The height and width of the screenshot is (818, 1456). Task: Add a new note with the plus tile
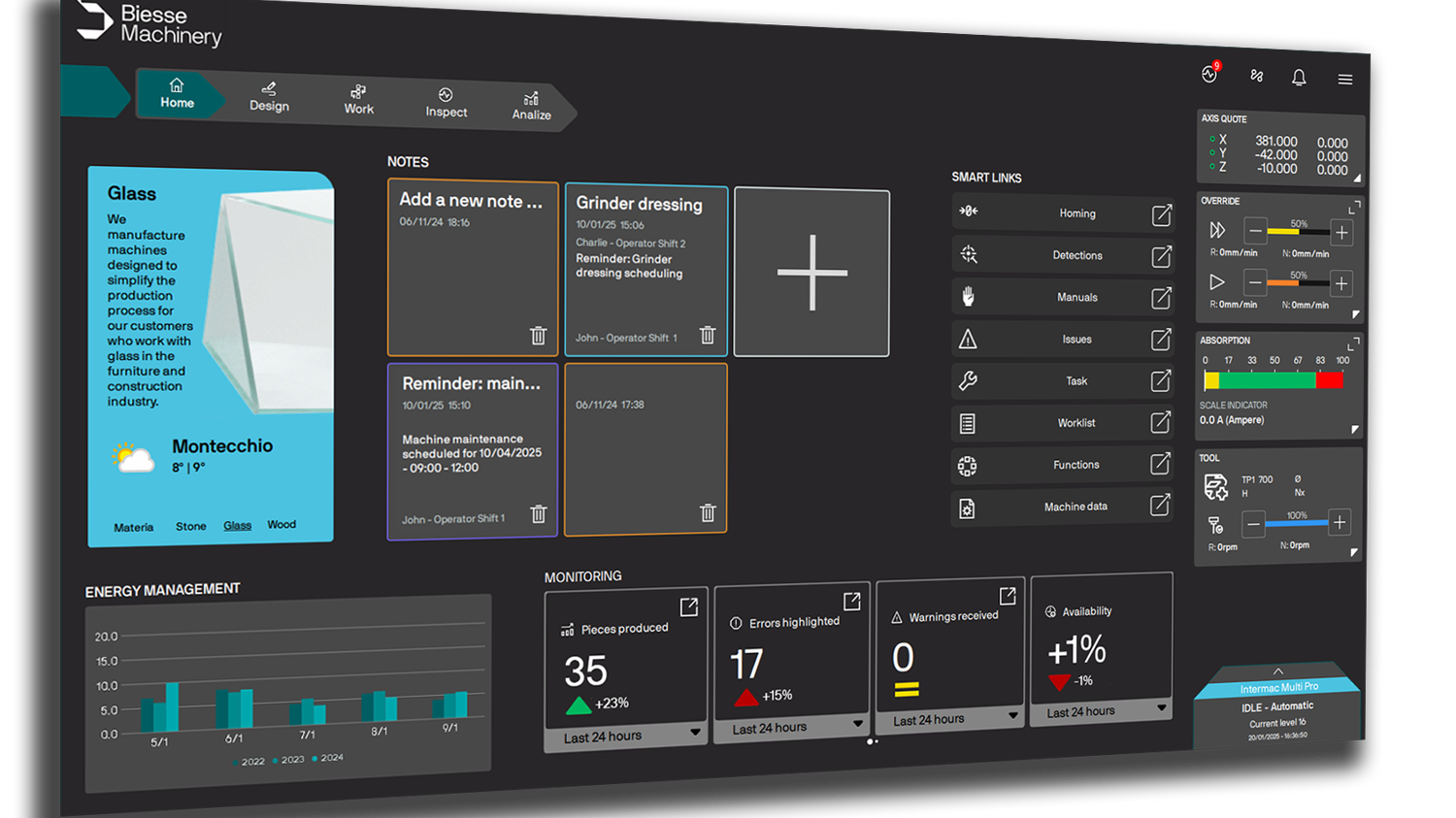pos(811,272)
